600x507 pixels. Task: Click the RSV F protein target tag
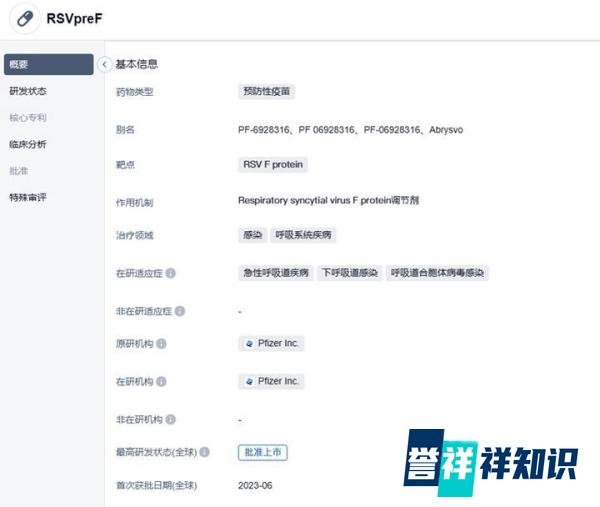[x=273, y=165]
